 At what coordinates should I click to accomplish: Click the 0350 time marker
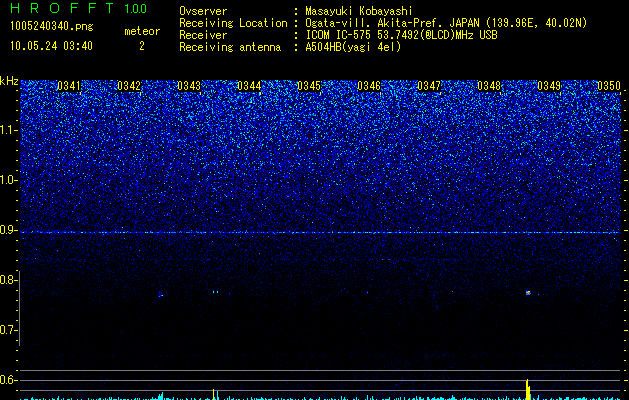(x=609, y=86)
